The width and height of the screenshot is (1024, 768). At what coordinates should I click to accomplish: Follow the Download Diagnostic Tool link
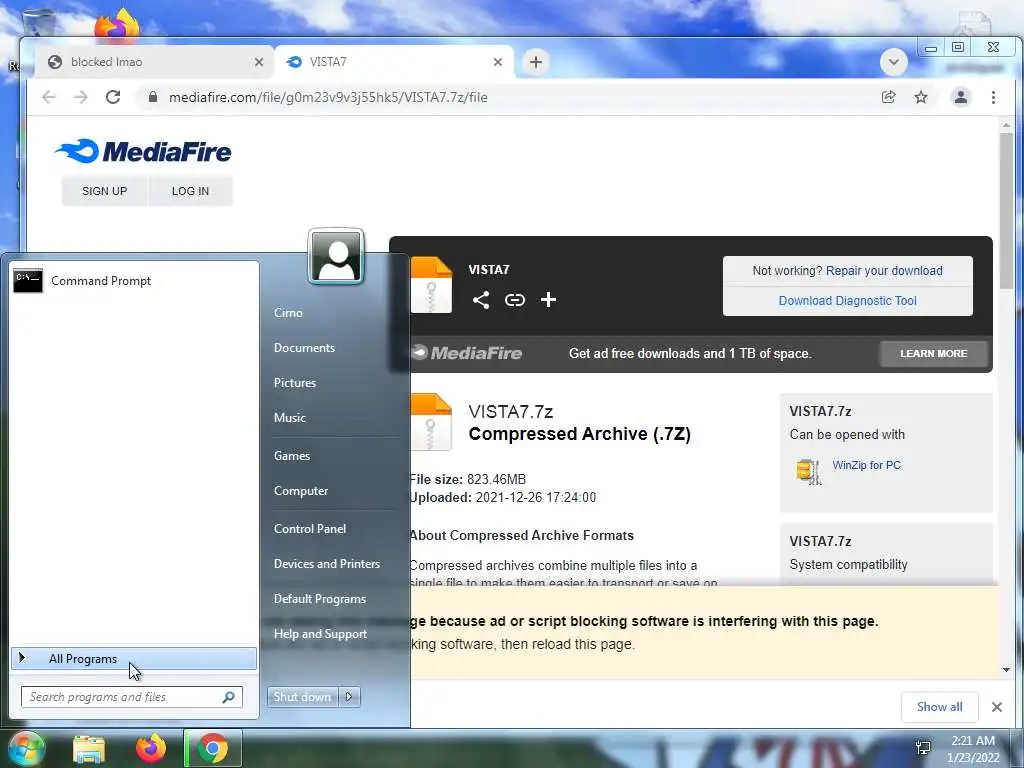coord(848,301)
